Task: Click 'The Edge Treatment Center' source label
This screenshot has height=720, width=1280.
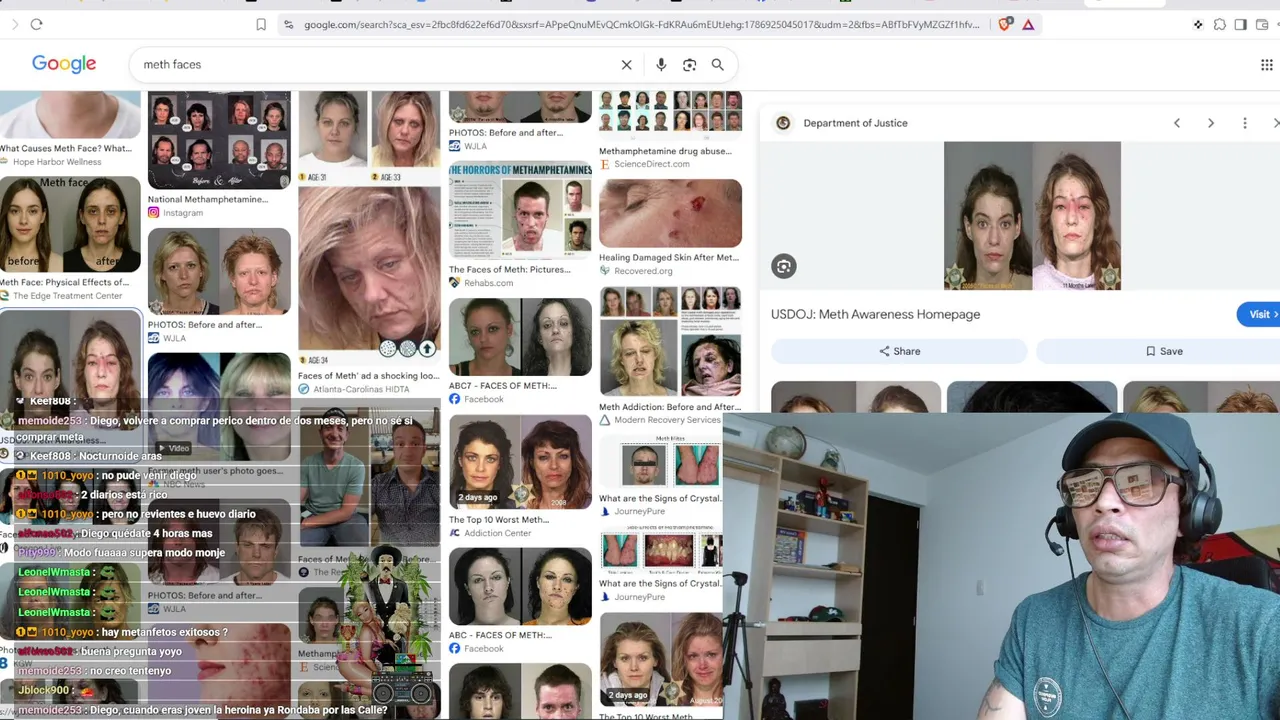Action: tap(68, 296)
